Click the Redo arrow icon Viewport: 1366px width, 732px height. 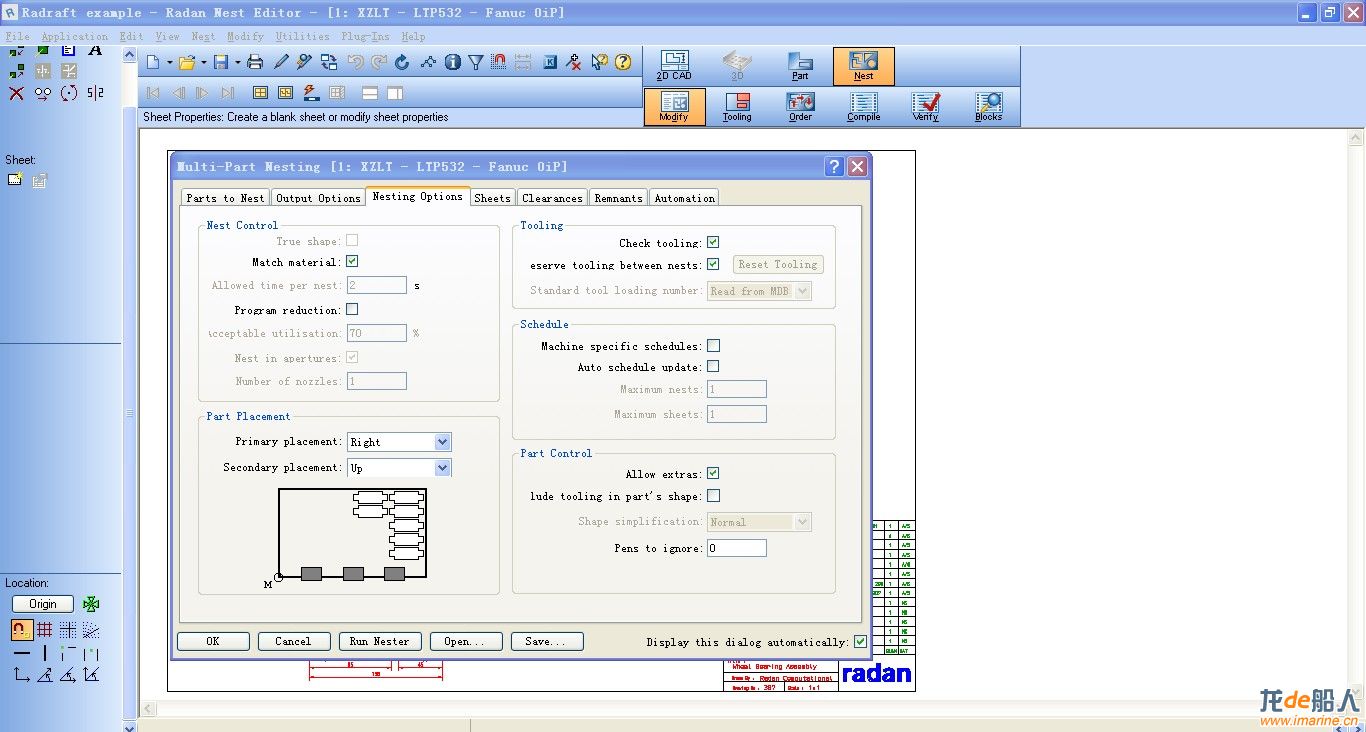tap(379, 62)
